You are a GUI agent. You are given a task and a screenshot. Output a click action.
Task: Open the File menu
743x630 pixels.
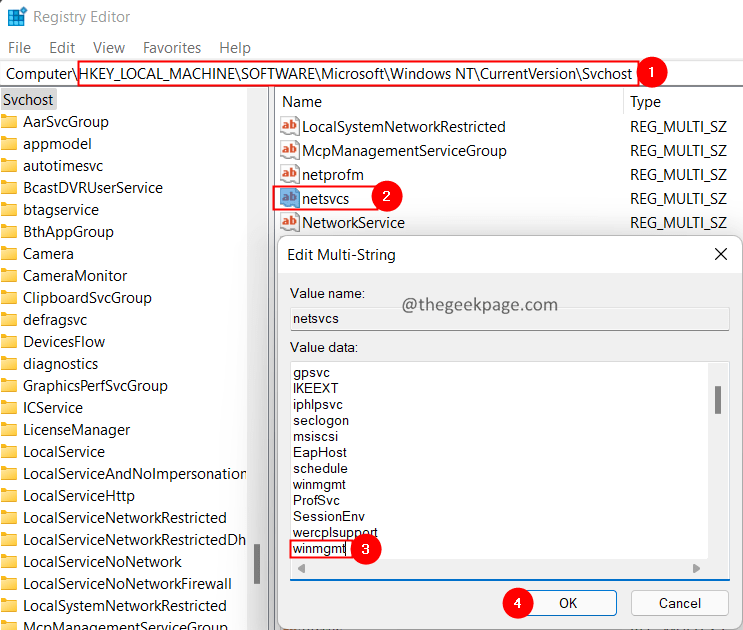pos(19,48)
